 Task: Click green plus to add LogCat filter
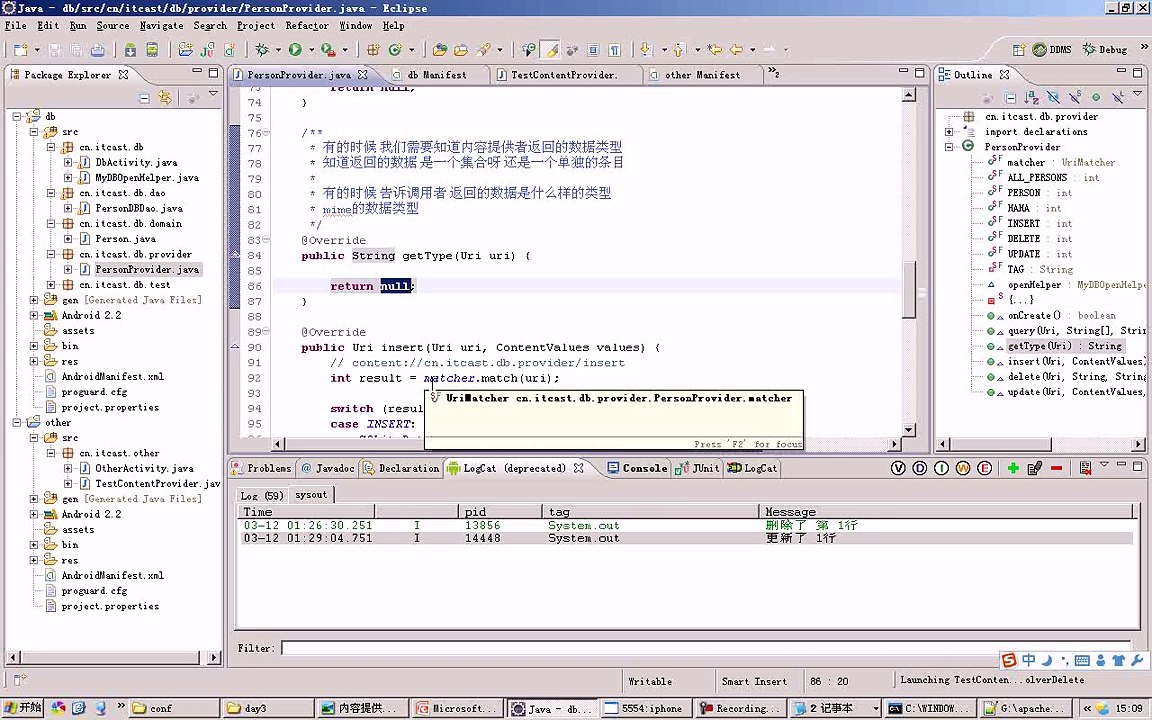pyautogui.click(x=1013, y=468)
